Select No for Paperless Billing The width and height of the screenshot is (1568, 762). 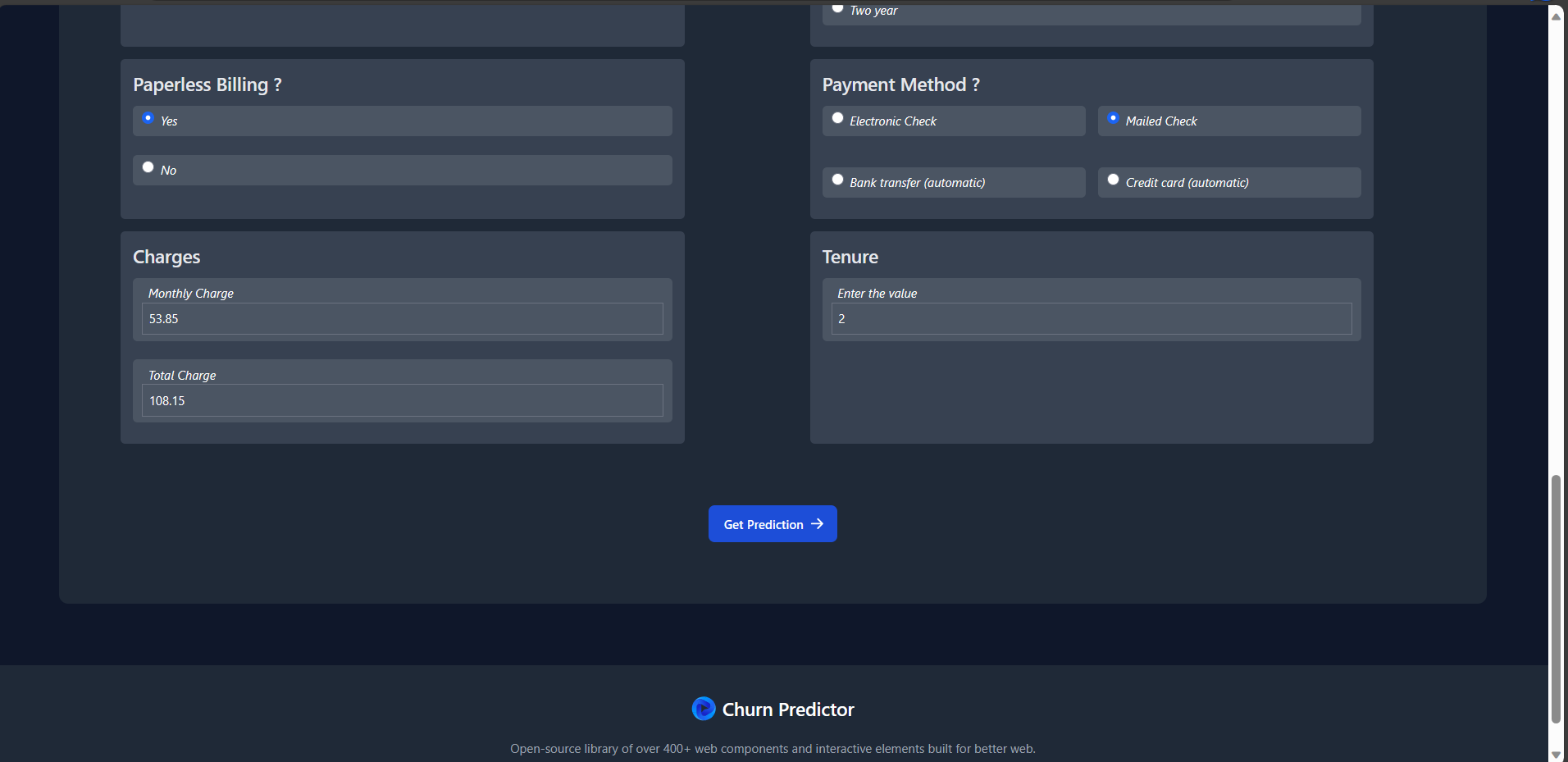point(148,167)
